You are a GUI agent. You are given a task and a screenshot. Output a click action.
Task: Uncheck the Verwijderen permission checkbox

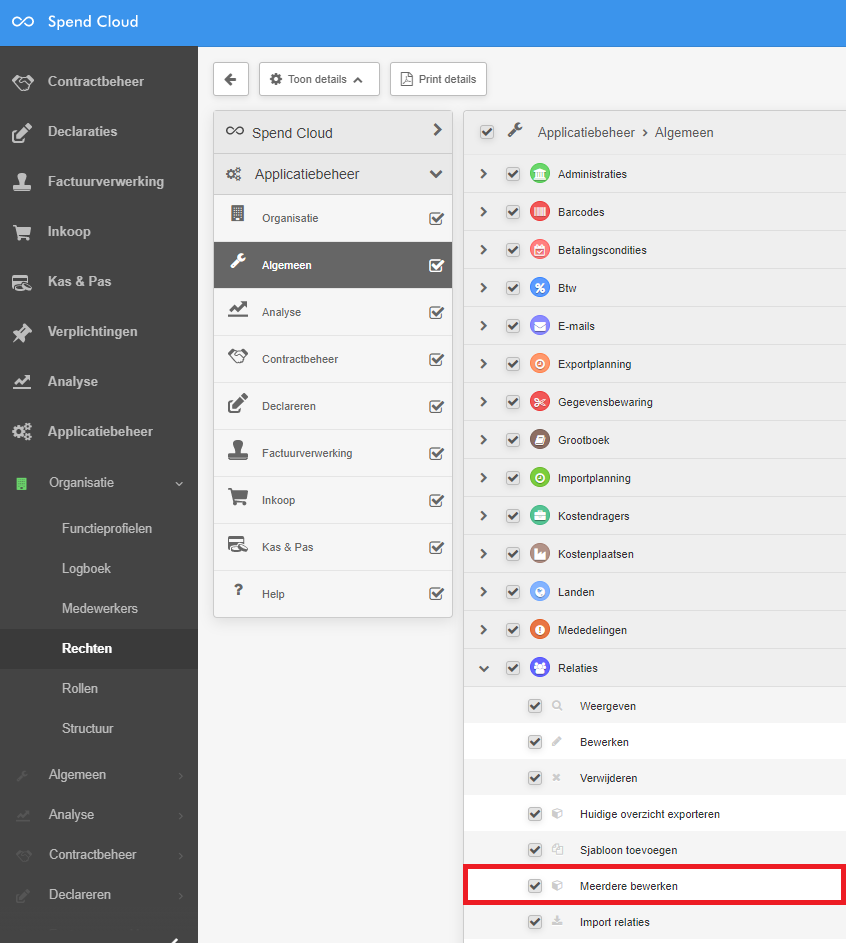(x=535, y=778)
